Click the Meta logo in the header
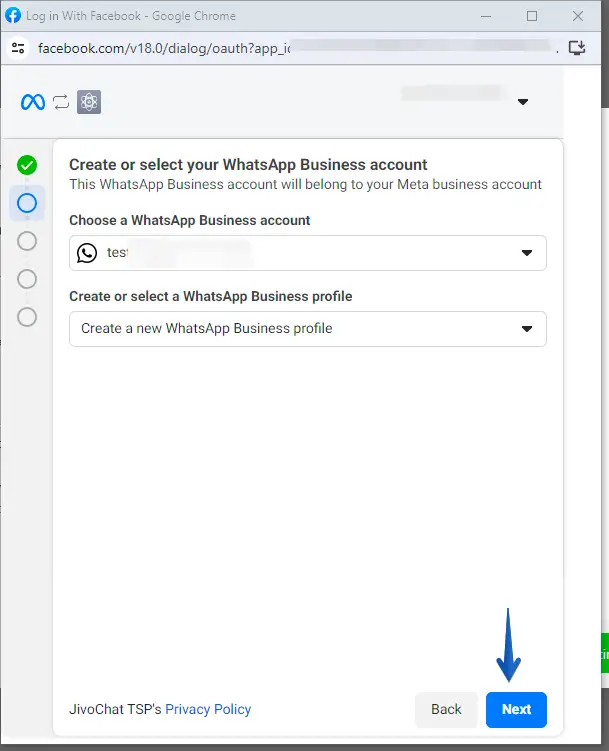Image resolution: width=609 pixels, height=751 pixels. tap(33, 101)
